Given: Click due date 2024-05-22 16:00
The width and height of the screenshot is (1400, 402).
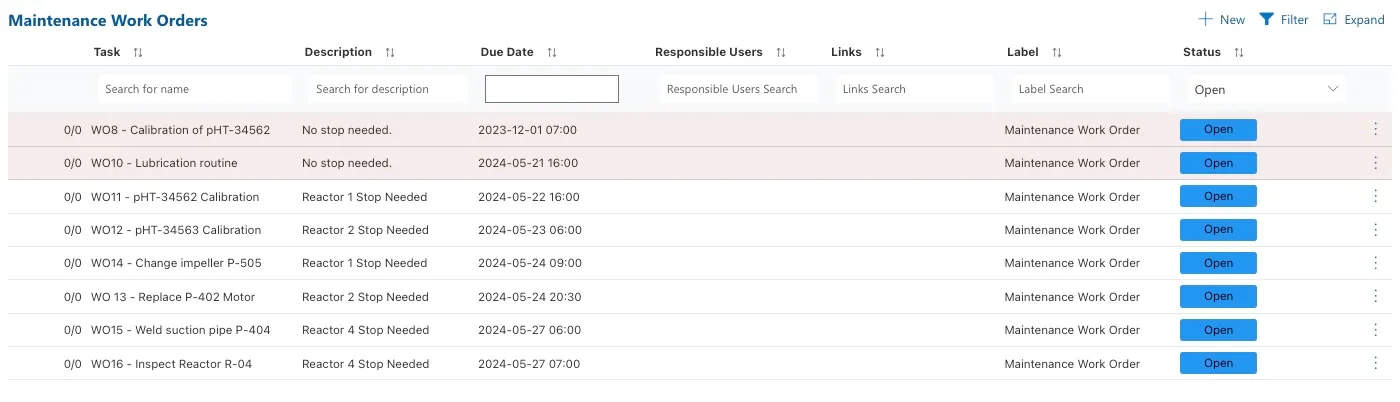Looking at the screenshot, I should [x=528, y=197].
